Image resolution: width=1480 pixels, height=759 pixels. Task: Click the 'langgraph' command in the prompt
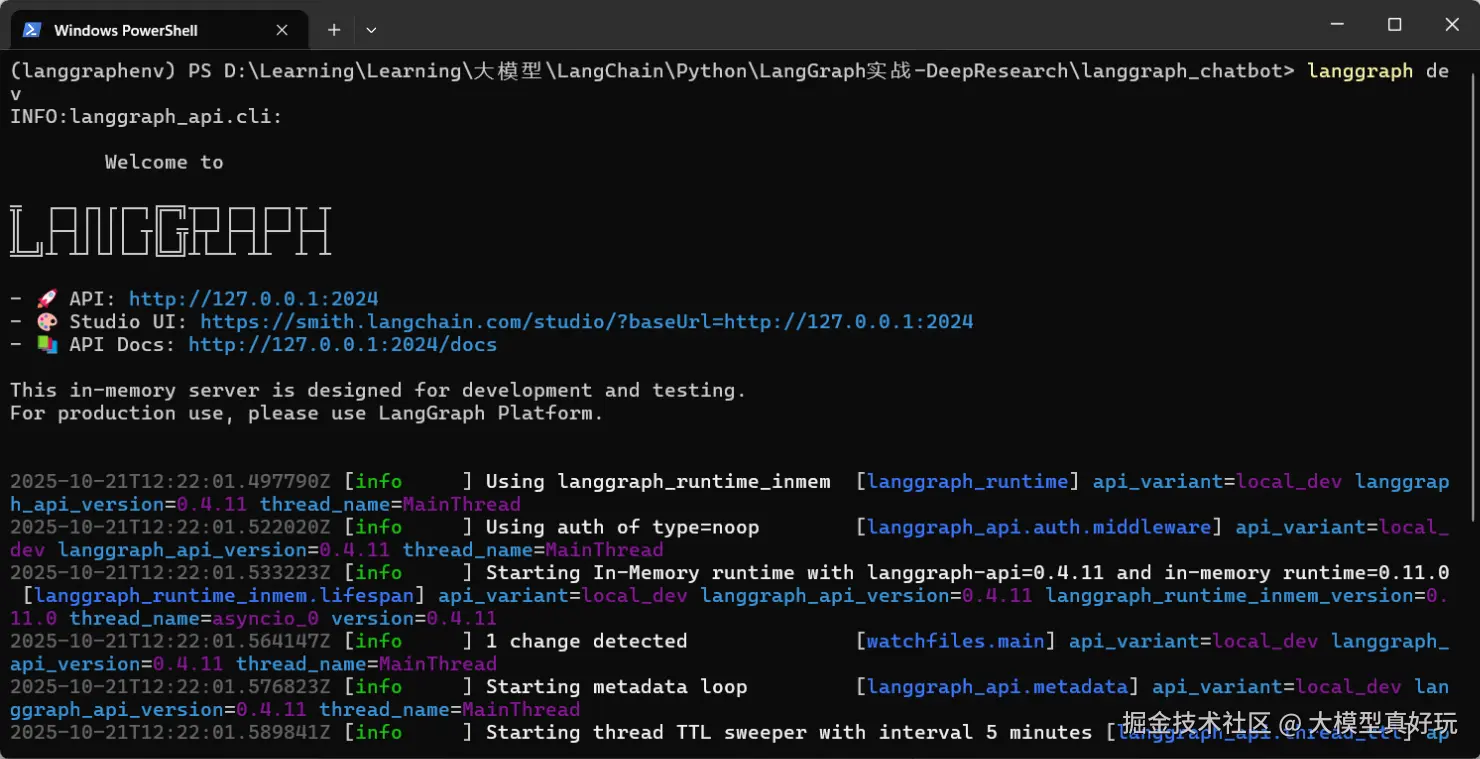[1360, 71]
